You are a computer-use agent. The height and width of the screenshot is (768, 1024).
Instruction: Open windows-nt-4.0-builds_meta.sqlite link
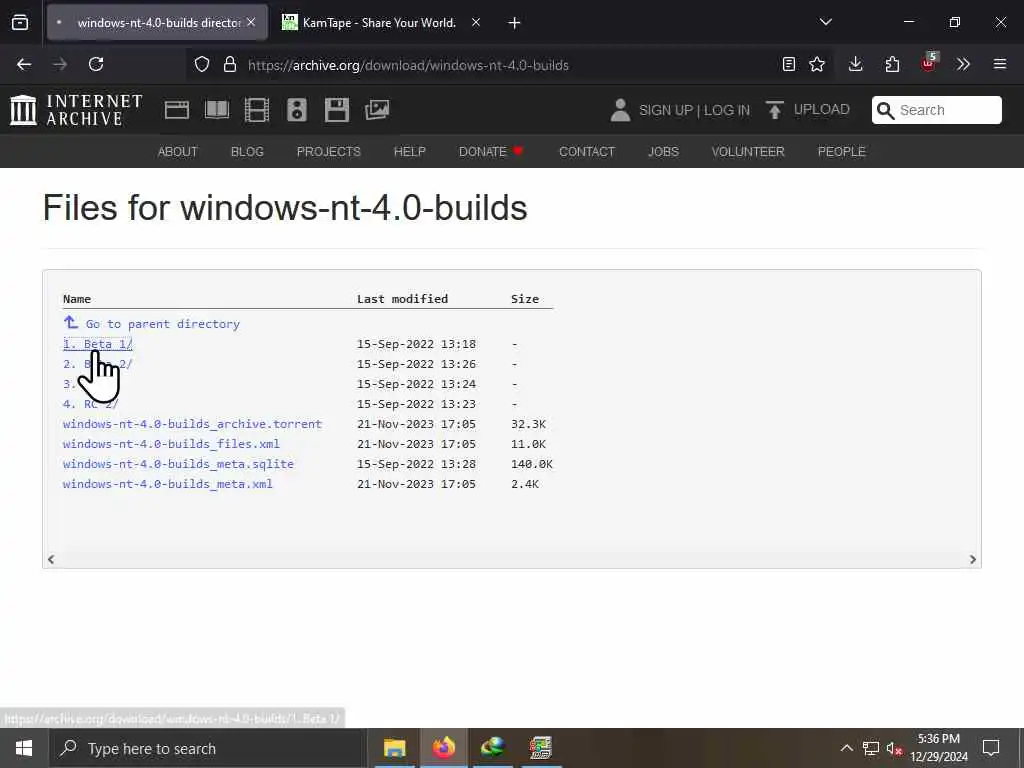[178, 464]
